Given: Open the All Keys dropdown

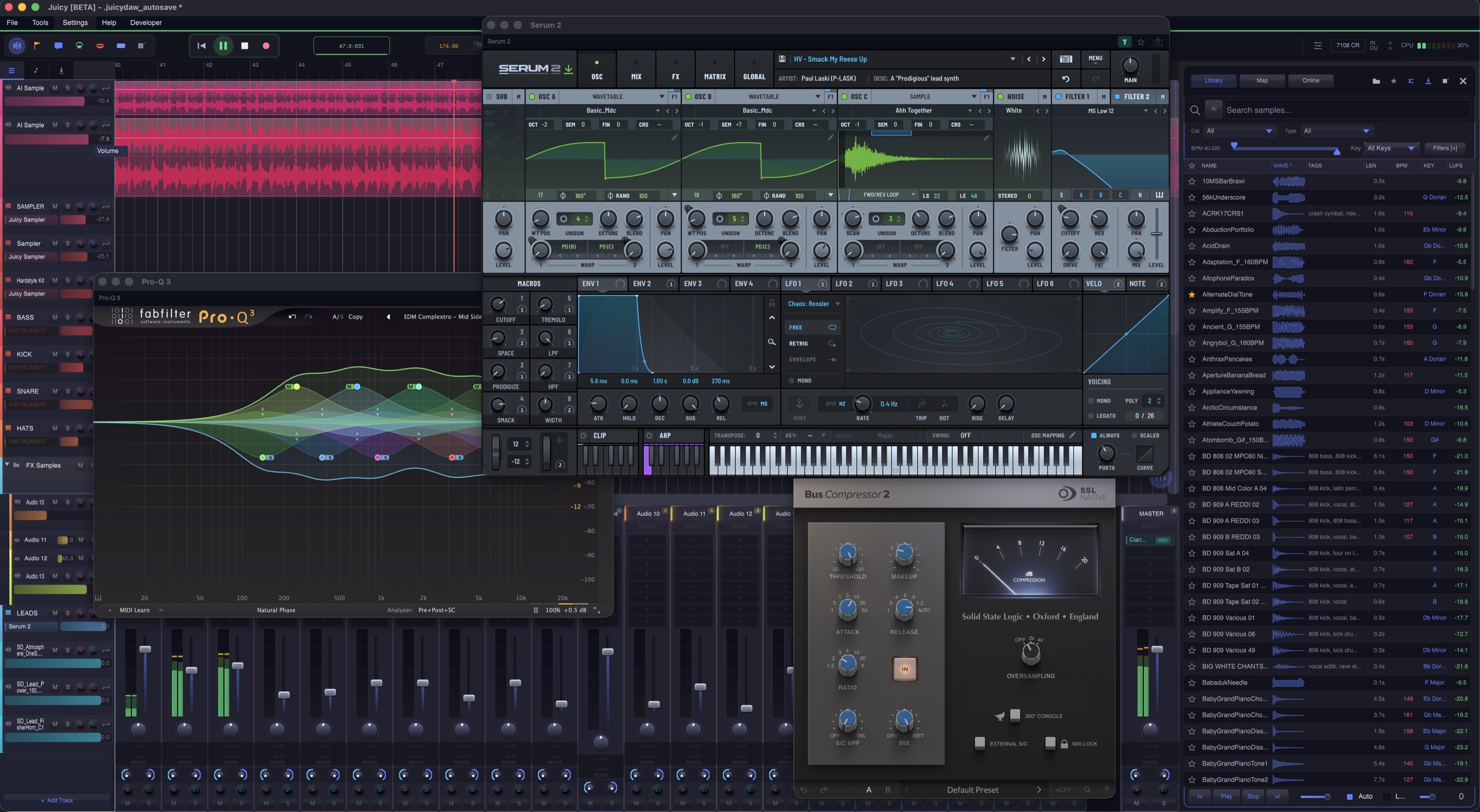Looking at the screenshot, I should point(1391,148).
